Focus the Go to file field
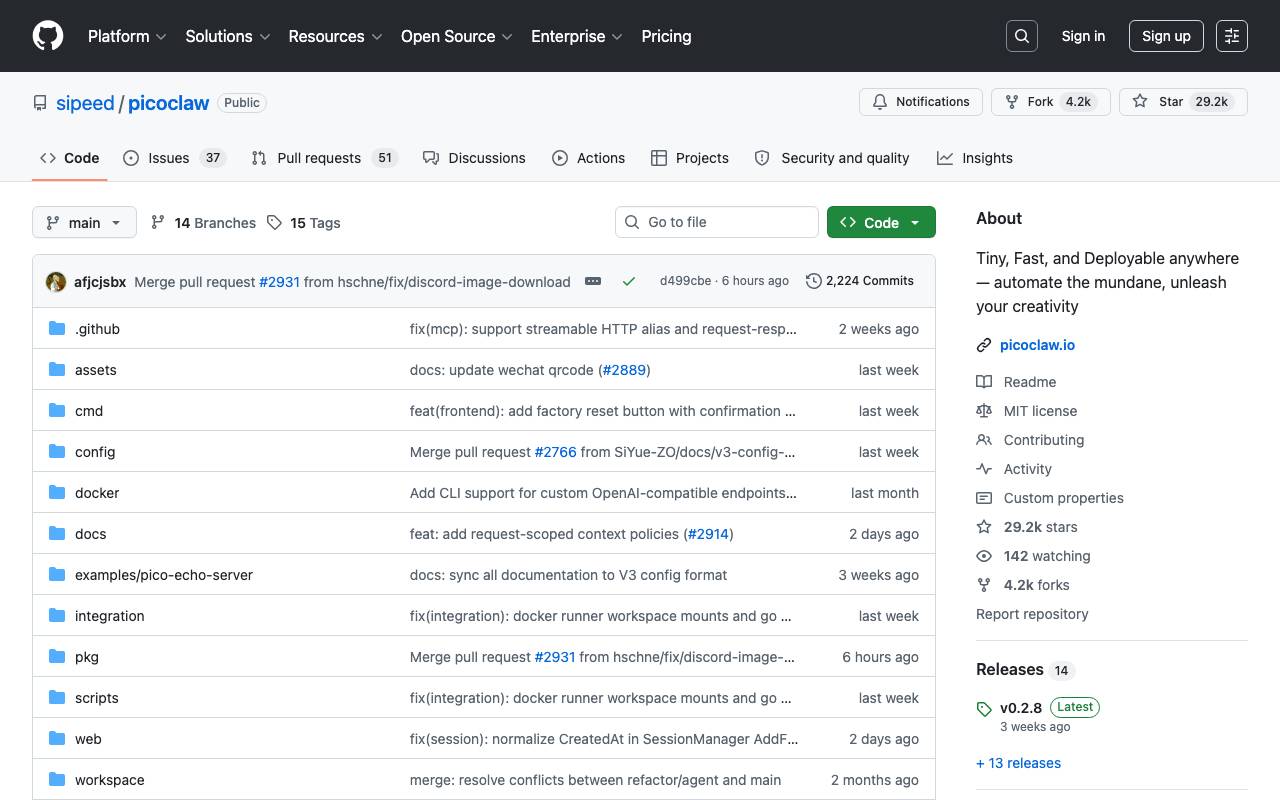The height and width of the screenshot is (800, 1280). (x=717, y=222)
